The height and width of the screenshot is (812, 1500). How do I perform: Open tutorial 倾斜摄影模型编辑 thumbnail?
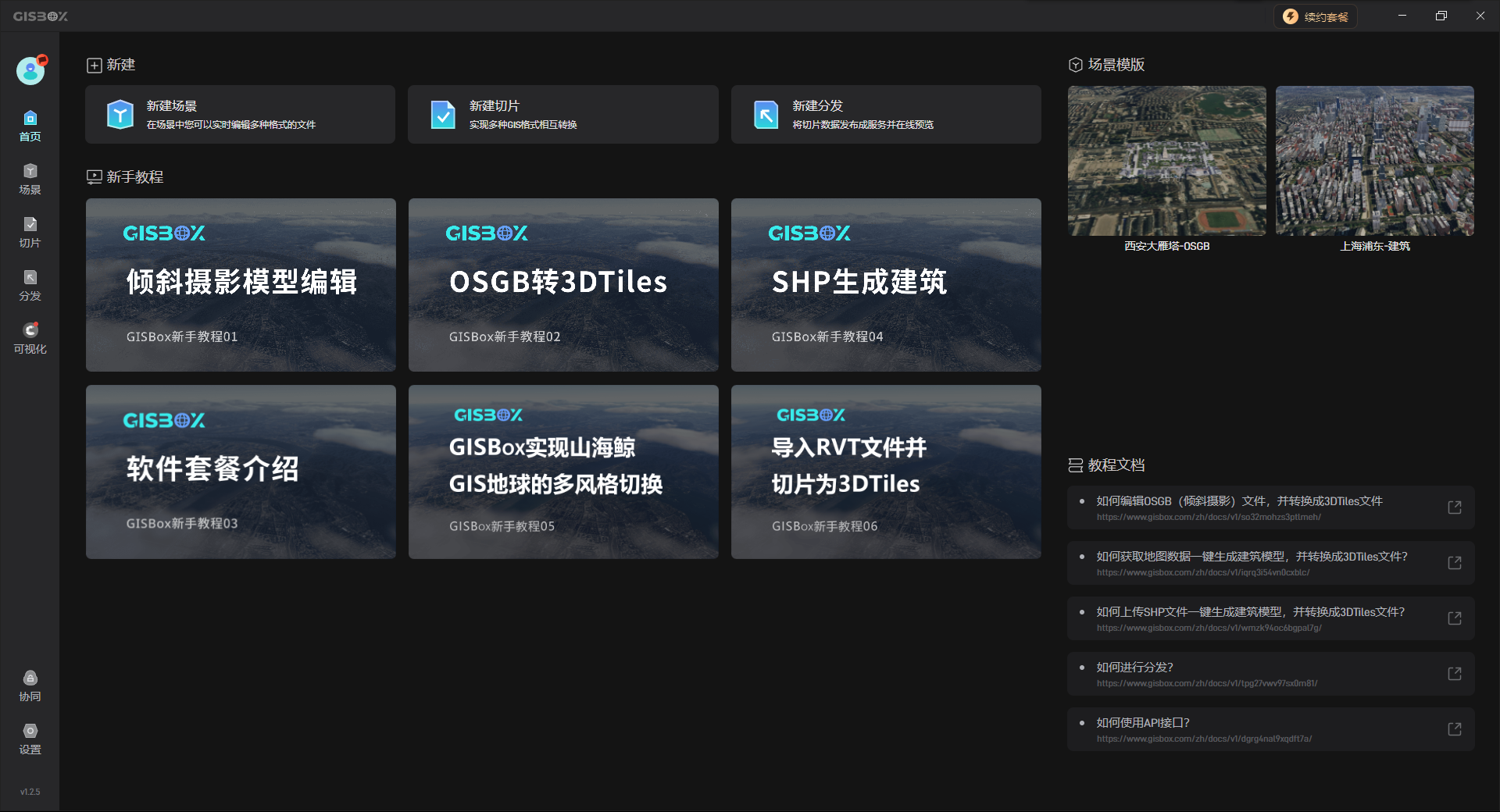[x=241, y=285]
